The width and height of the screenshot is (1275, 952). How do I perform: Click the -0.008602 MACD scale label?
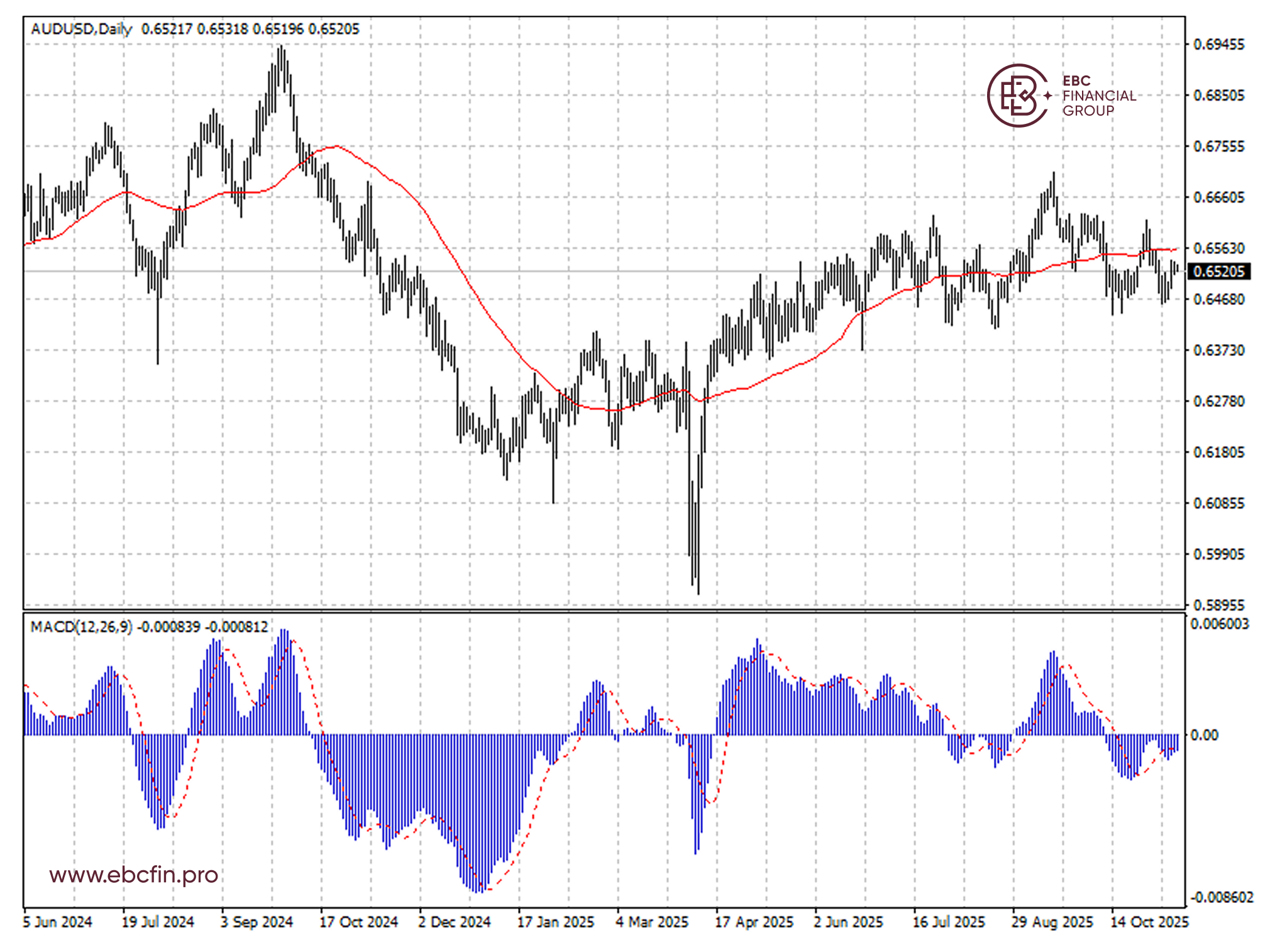(x=1222, y=897)
